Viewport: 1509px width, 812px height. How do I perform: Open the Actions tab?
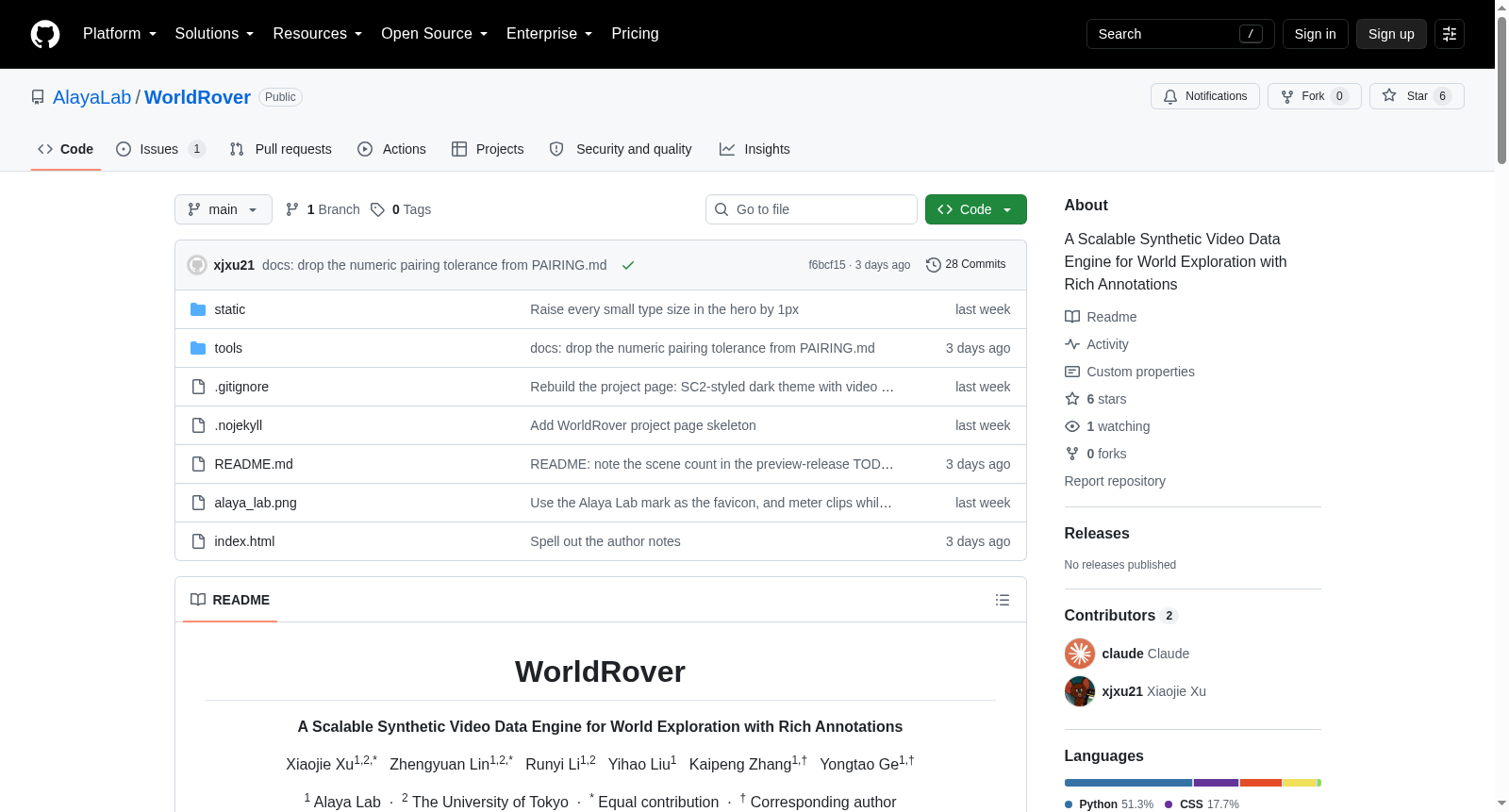[392, 149]
